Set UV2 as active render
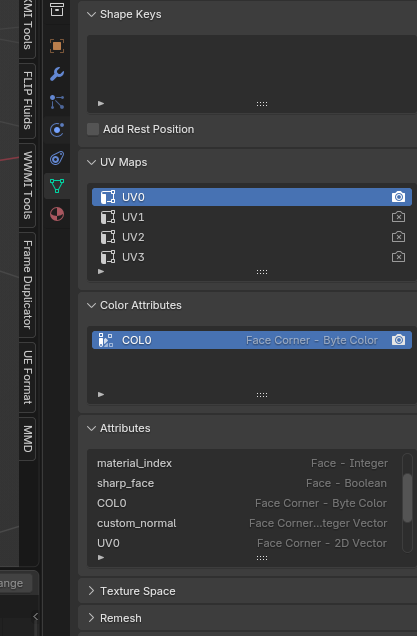Viewport: 417px width, 636px height. pyautogui.click(x=398, y=236)
